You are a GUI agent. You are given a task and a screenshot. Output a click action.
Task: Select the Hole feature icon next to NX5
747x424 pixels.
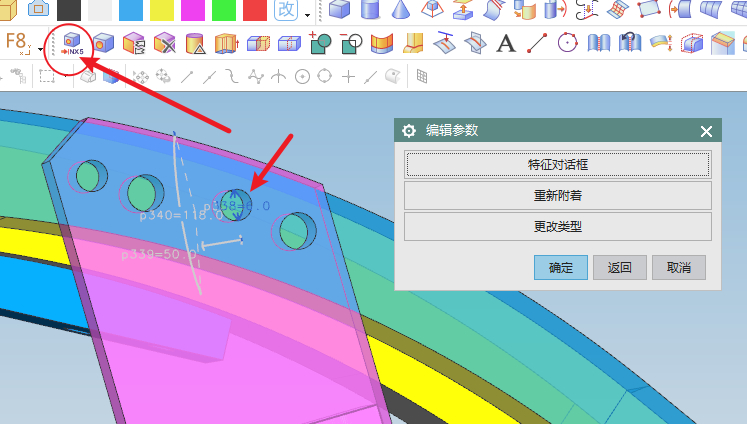pyautogui.click(x=103, y=43)
